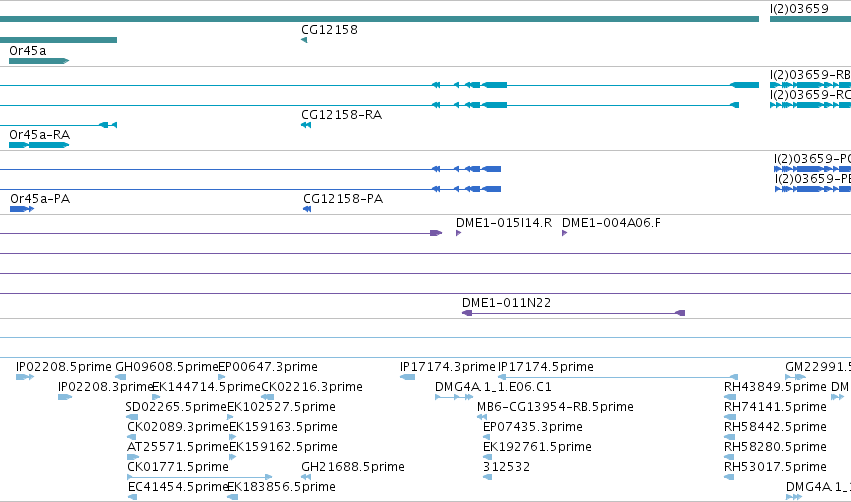Screen dimensions: 851x502
Task: Select EST IP02208.5prime label
Action: 63,367
